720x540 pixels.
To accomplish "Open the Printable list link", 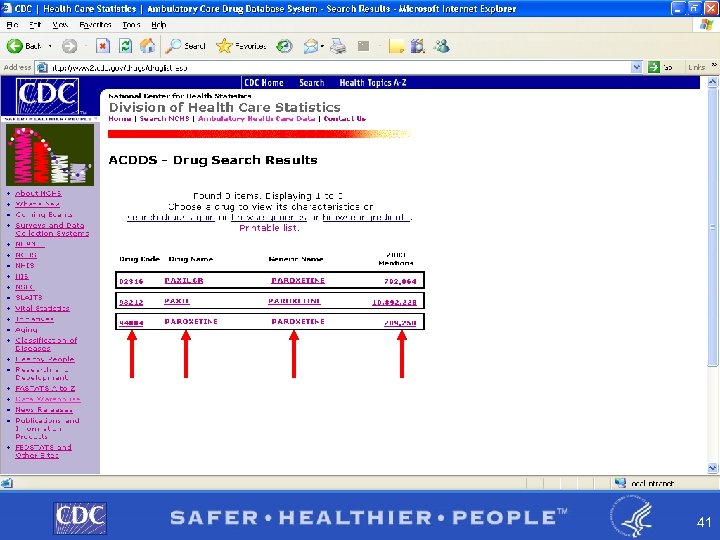I will coord(269,228).
